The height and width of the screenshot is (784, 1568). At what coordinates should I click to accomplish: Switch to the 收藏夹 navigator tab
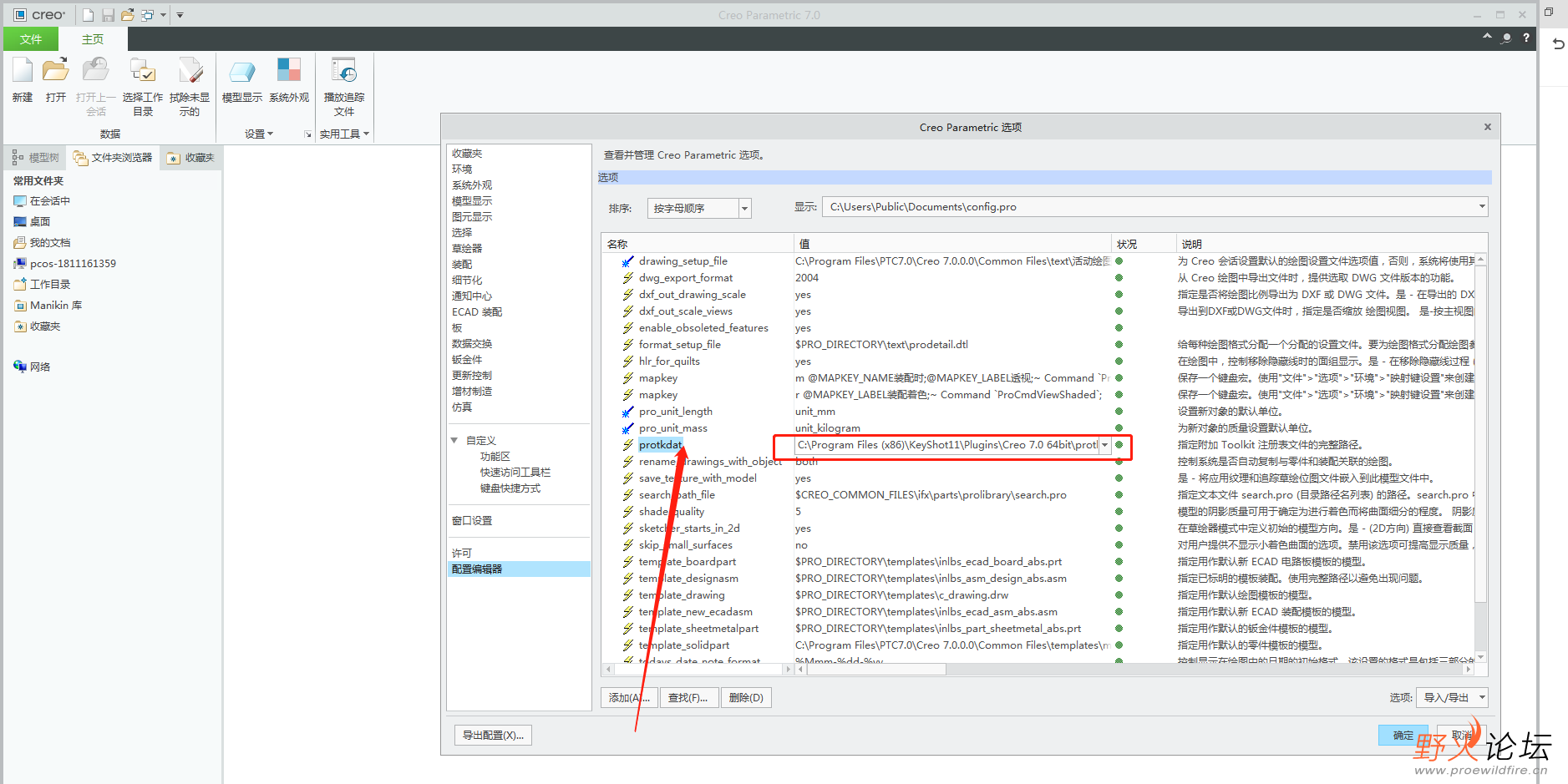click(191, 157)
